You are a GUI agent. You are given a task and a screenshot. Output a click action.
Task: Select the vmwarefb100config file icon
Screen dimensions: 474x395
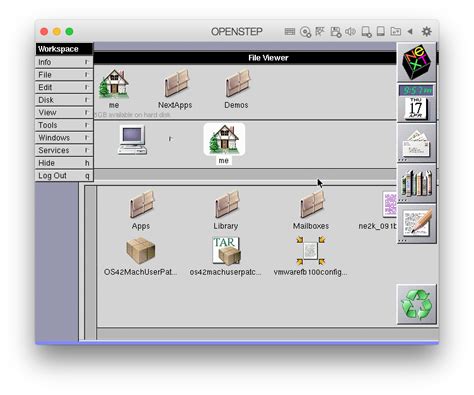coord(310,251)
